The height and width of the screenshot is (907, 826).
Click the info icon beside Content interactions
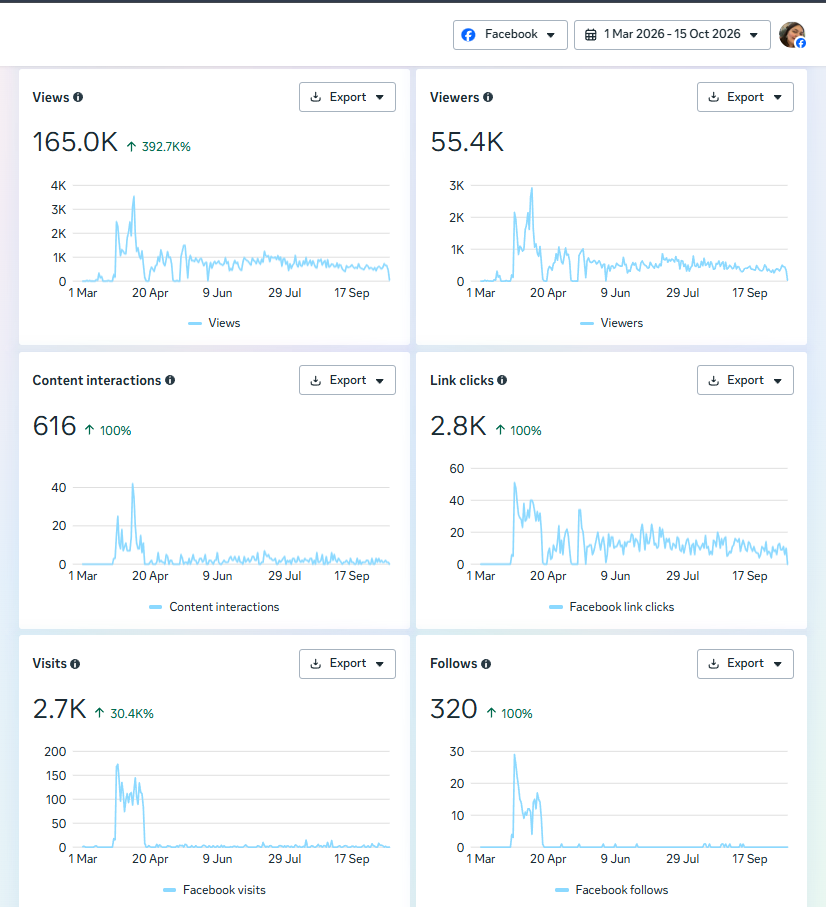[170, 380]
